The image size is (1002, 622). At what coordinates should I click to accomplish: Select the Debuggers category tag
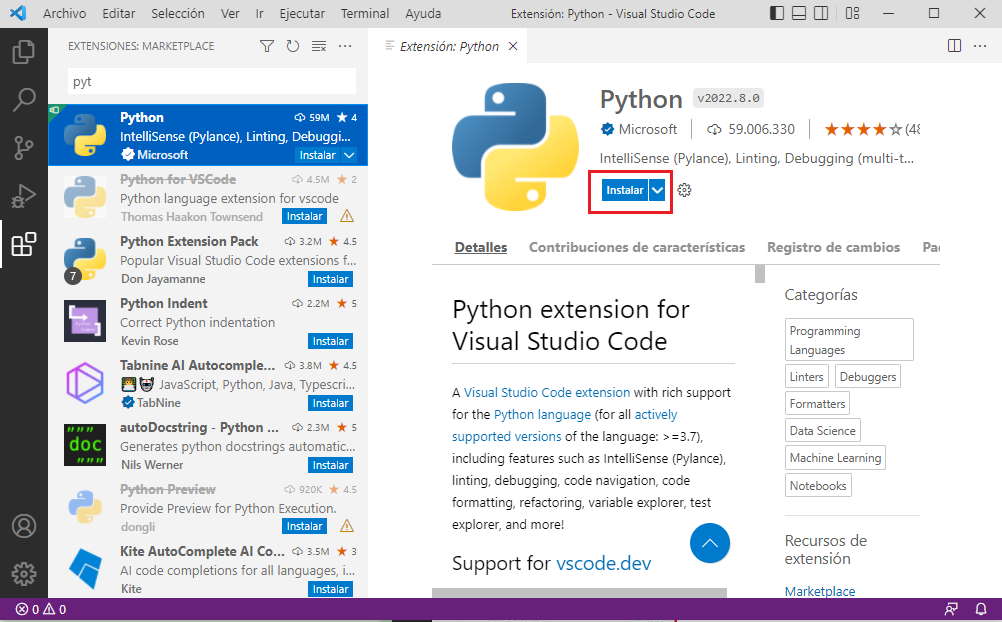coord(868,377)
